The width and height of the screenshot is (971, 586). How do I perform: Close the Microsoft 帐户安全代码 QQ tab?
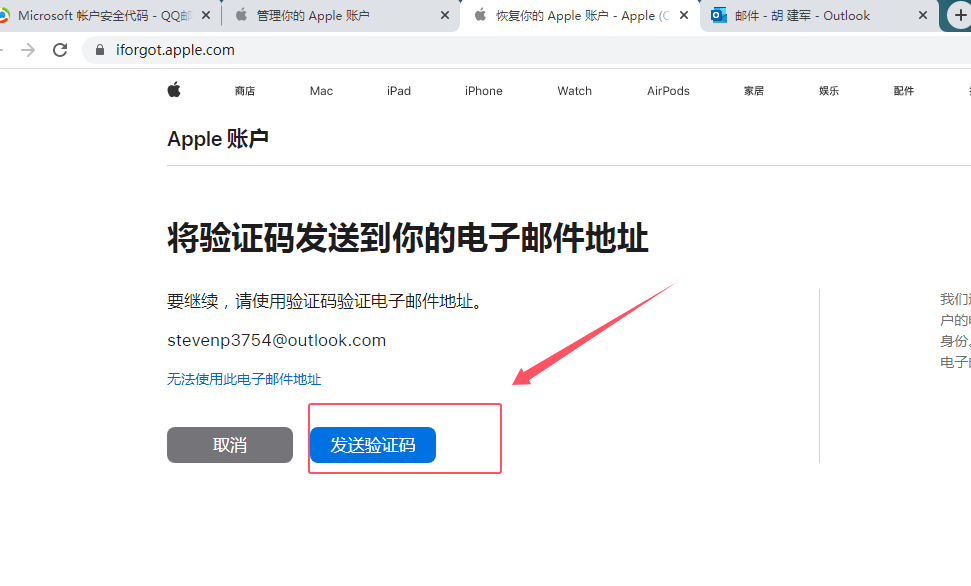tap(206, 15)
